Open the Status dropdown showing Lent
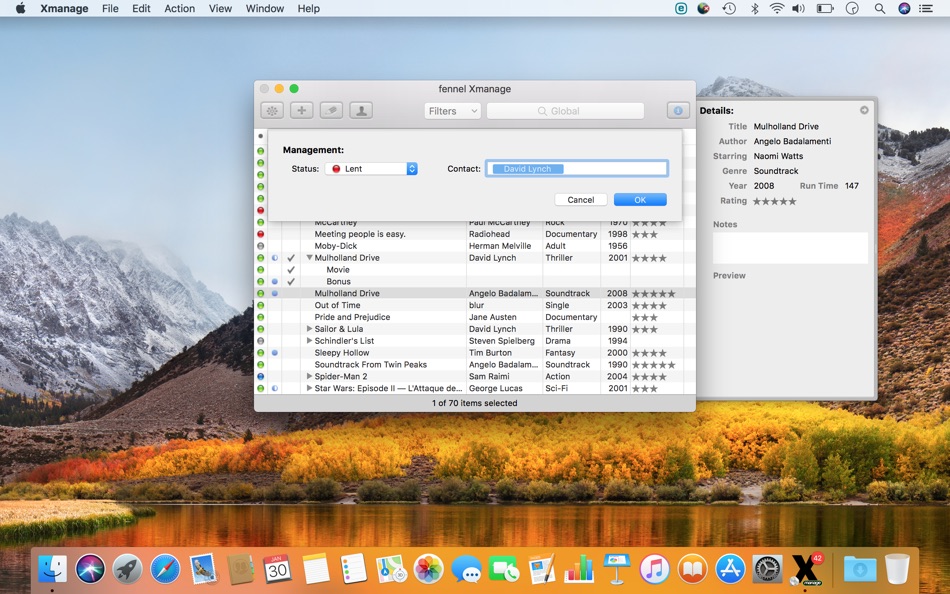Image resolution: width=950 pixels, height=594 pixels. [x=371, y=169]
